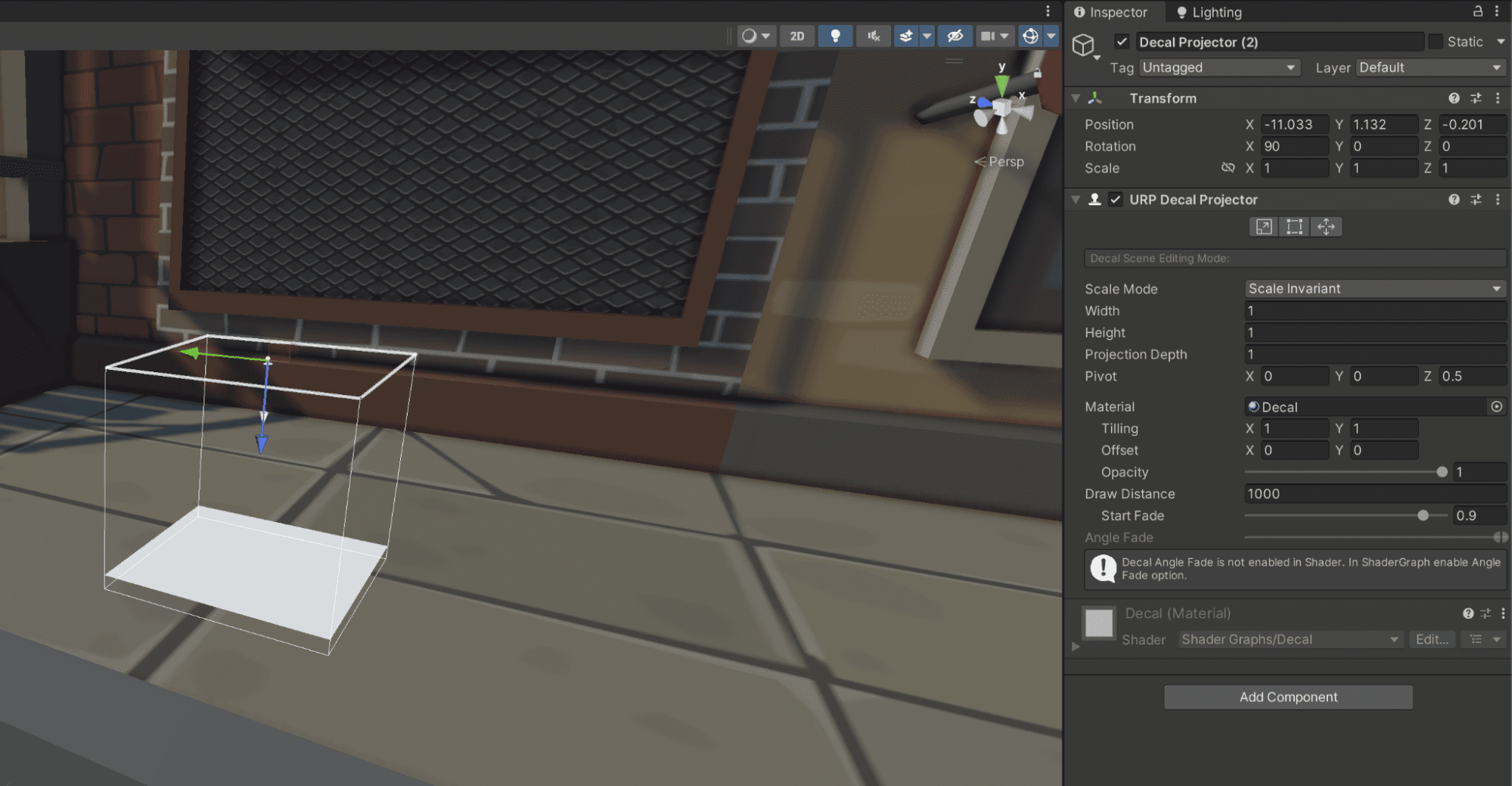Screen dimensions: 1512x786
Task: Lock the Inspector with the padlock icon
Action: [1478, 11]
